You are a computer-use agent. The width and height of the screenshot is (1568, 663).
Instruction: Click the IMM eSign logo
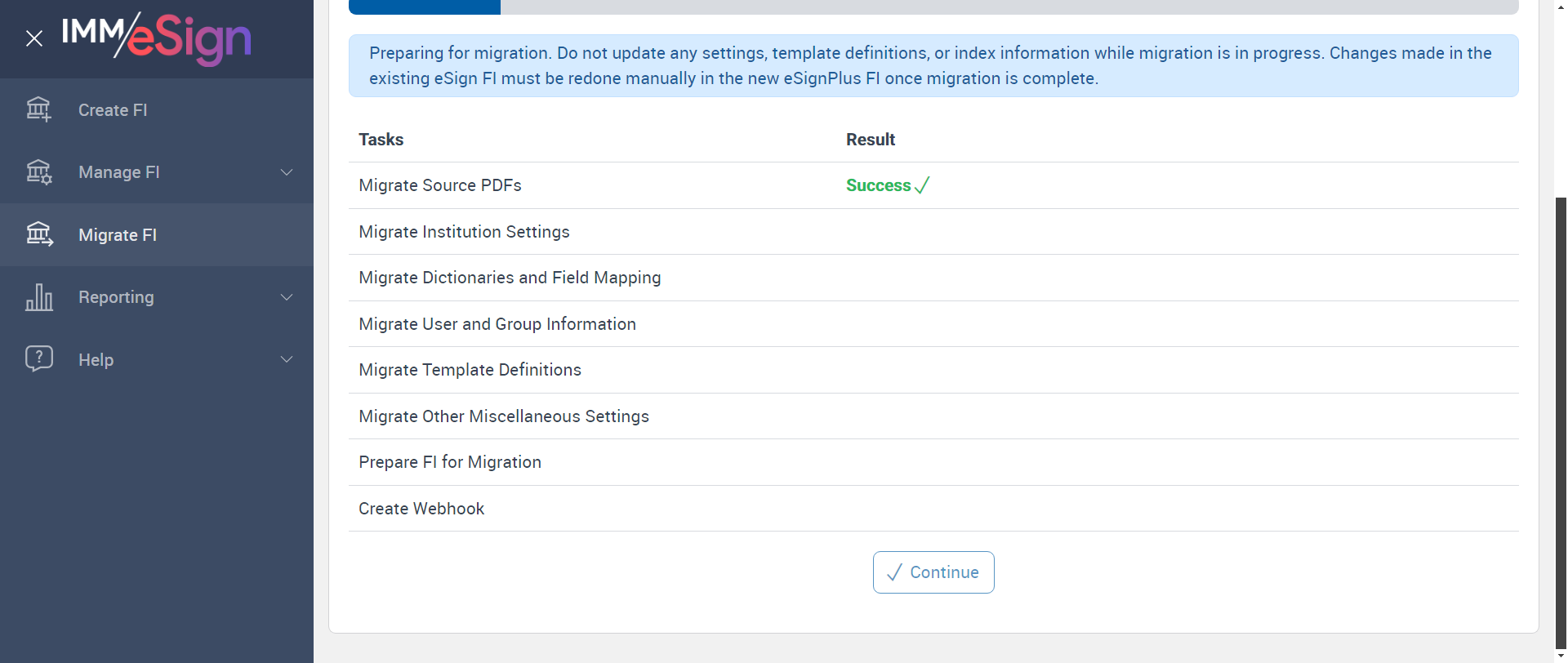(x=156, y=38)
